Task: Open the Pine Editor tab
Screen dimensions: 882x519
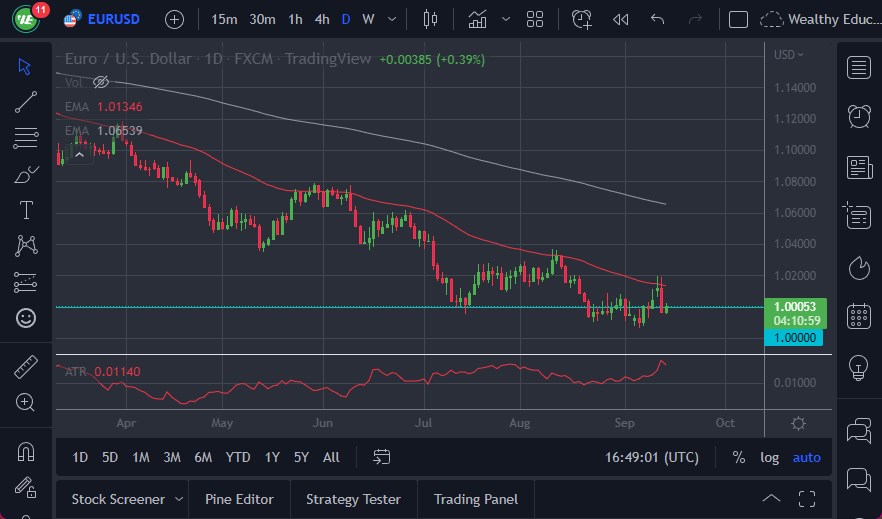Action: [240, 499]
